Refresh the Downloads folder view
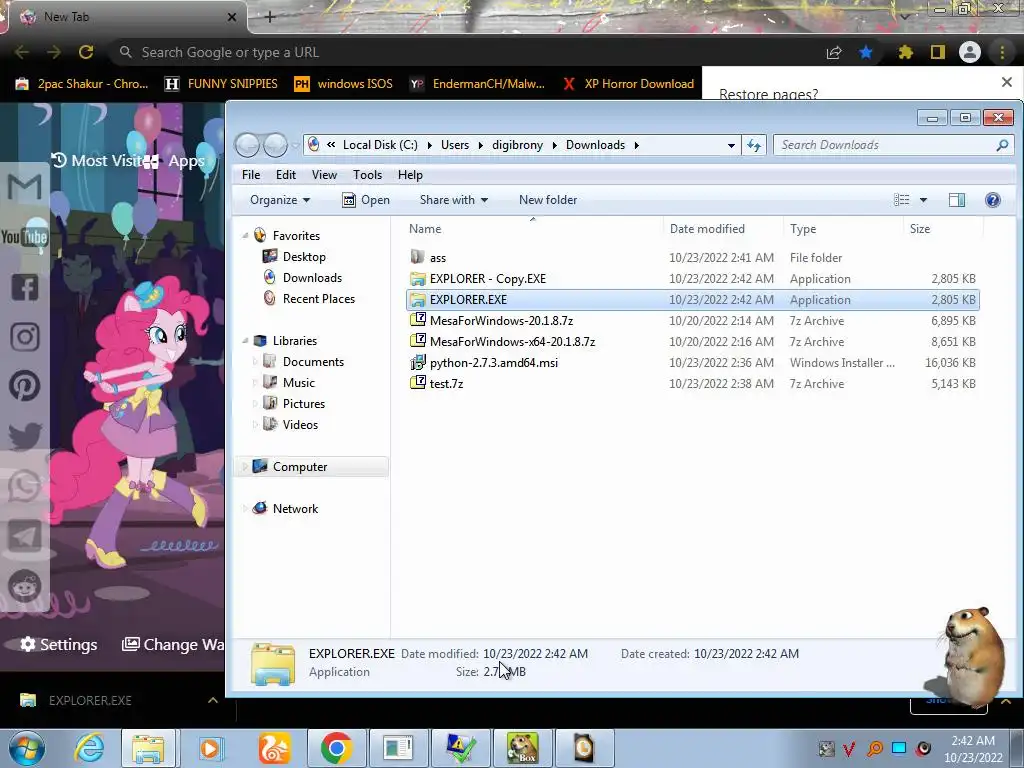This screenshot has width=1024, height=768. pyautogui.click(x=754, y=145)
